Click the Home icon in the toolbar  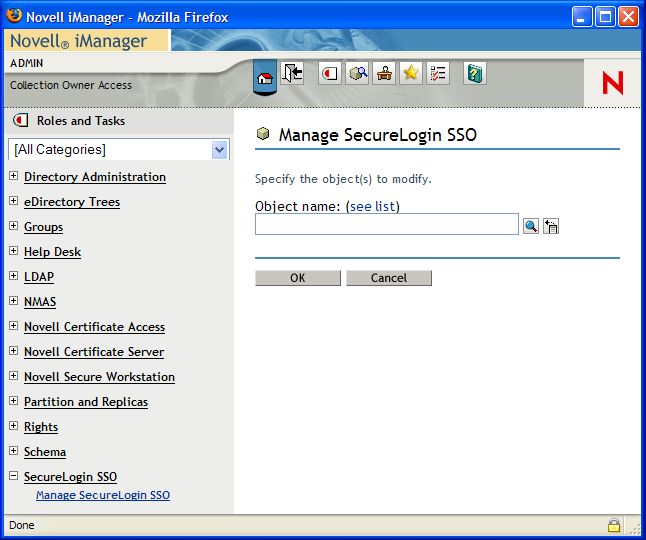[x=265, y=76]
